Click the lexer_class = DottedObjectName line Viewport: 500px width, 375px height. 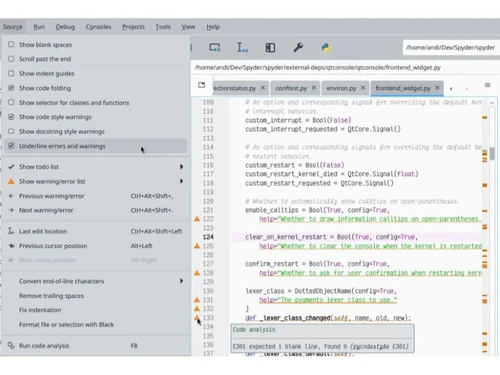tap(321, 291)
